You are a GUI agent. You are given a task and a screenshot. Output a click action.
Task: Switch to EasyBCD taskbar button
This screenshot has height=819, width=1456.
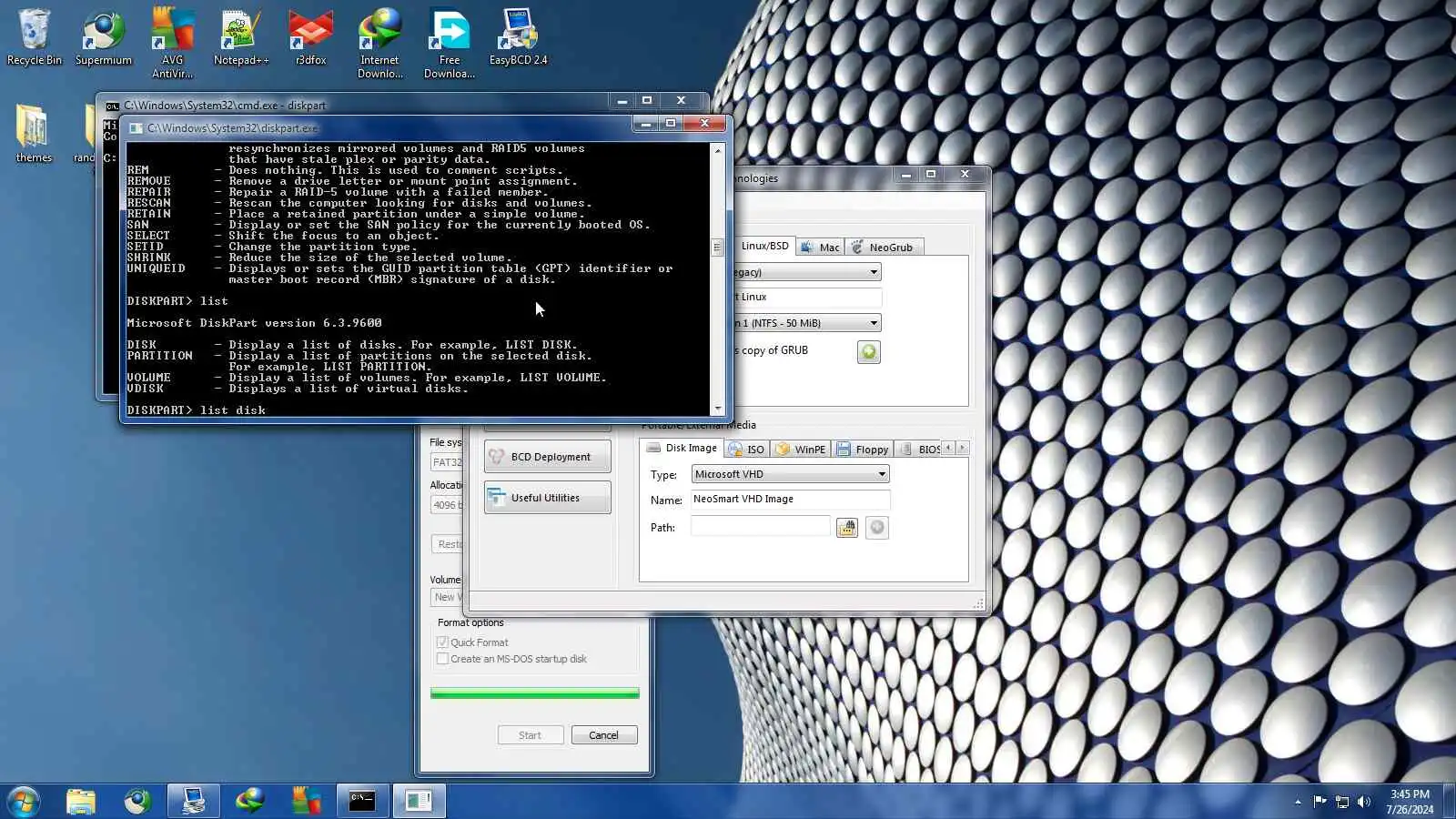point(193,801)
